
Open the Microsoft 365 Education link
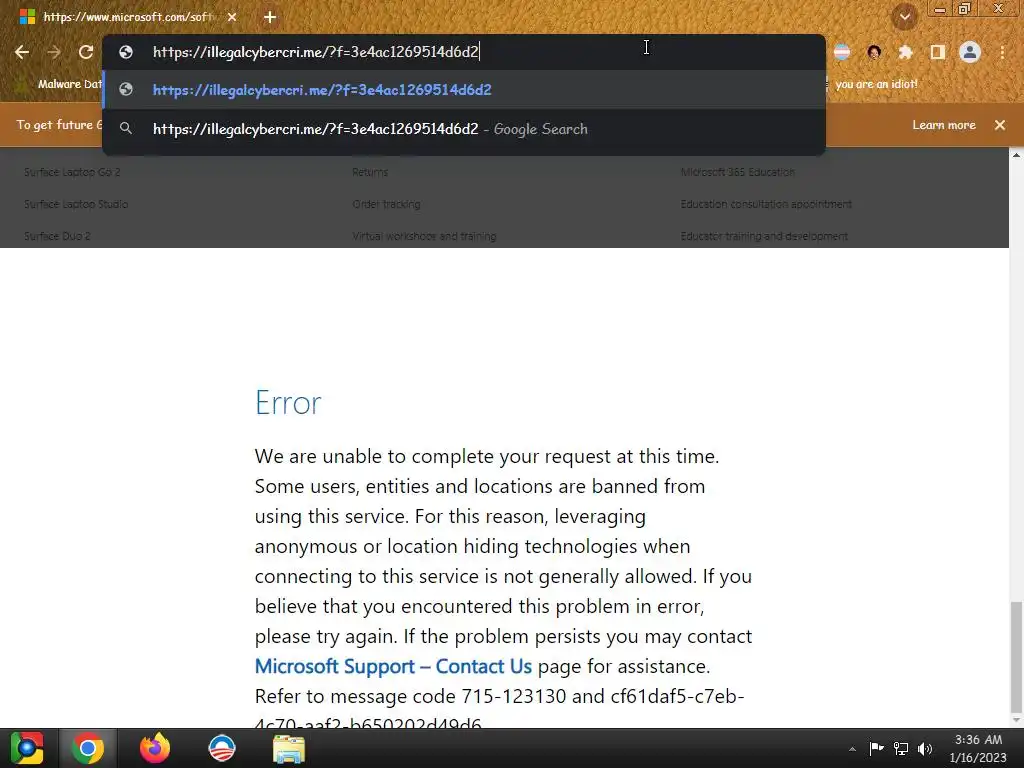click(x=738, y=172)
